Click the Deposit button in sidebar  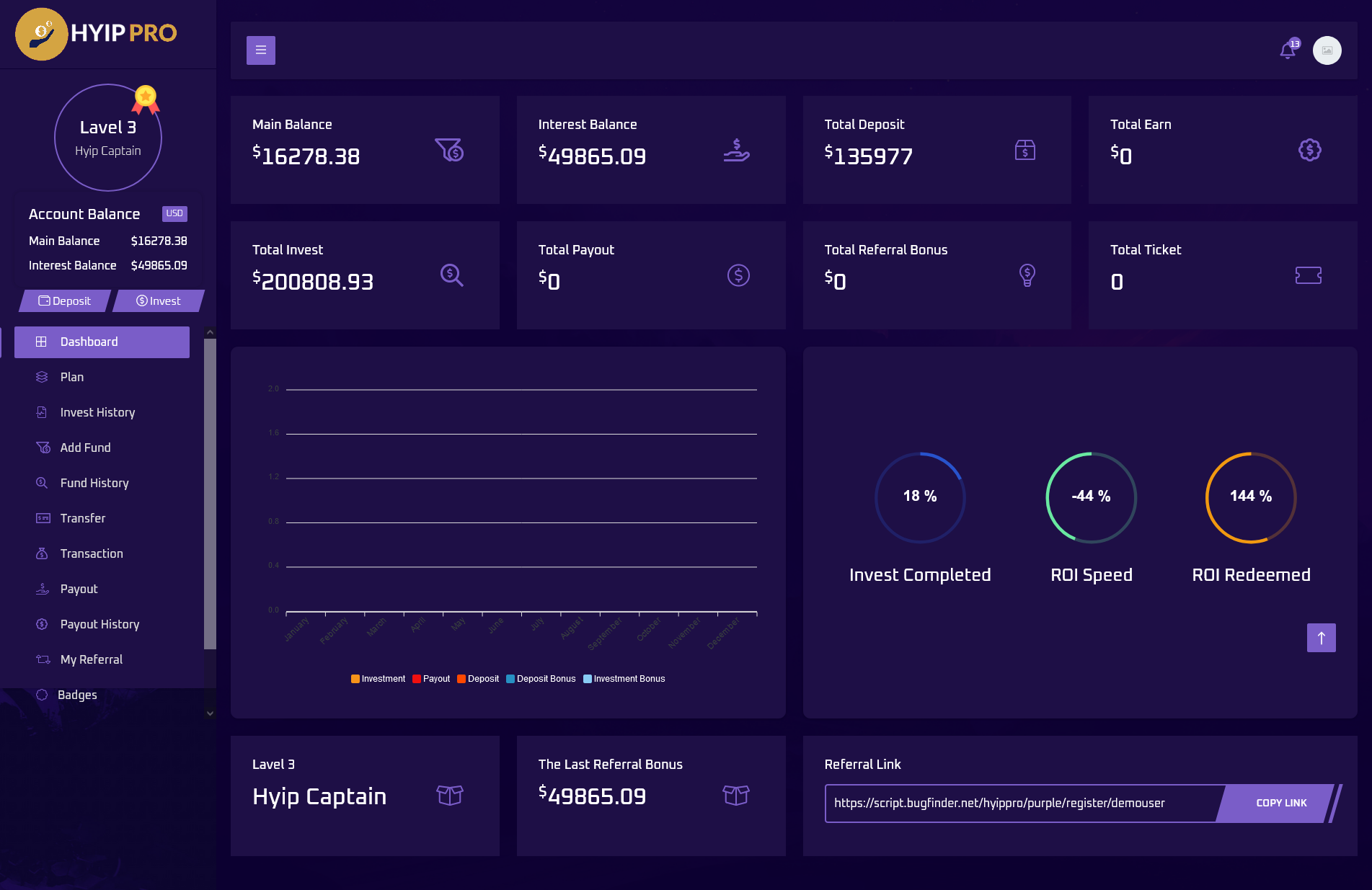tap(65, 301)
